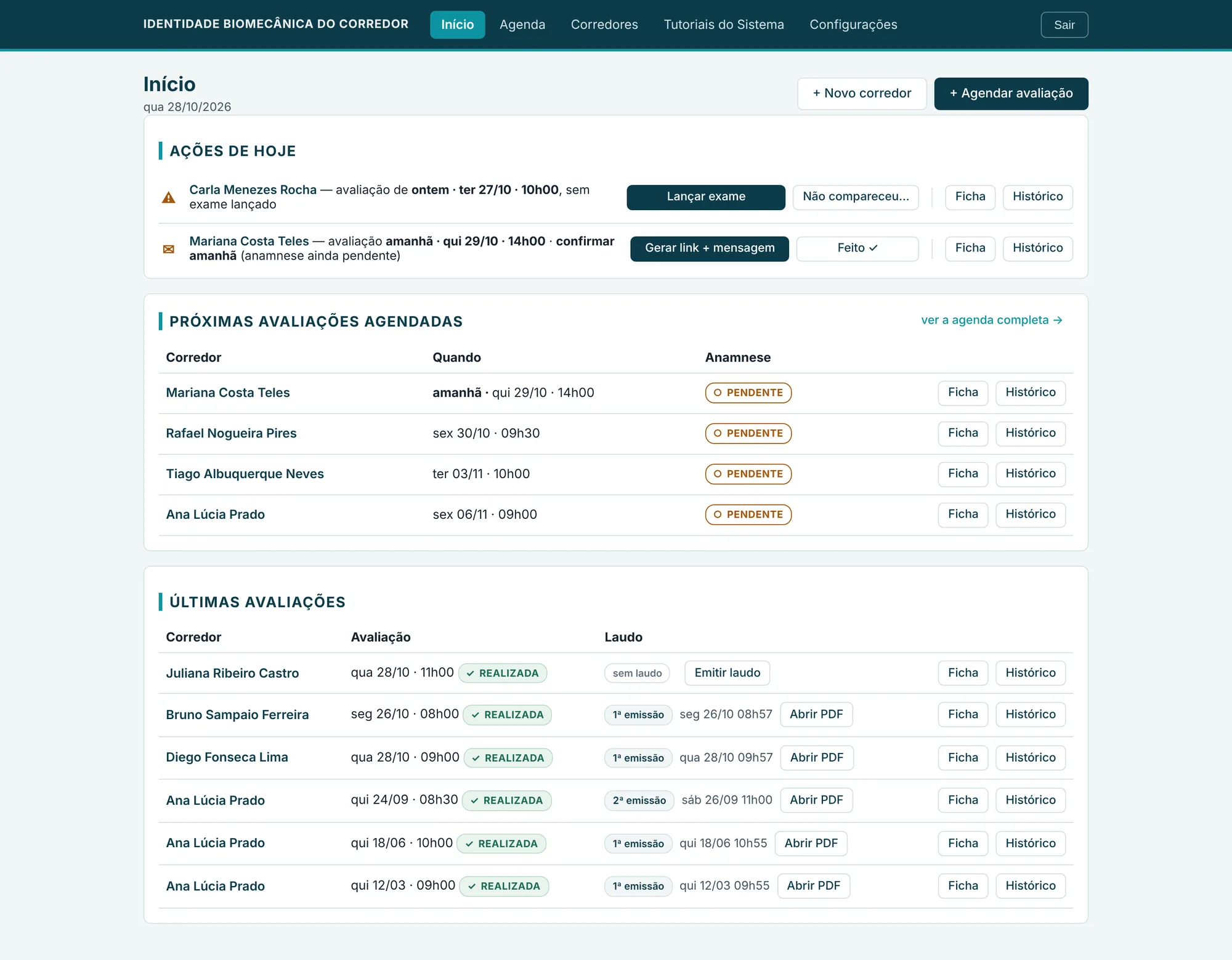Image resolution: width=1232 pixels, height=960 pixels.
Task: Click Emitir laudo for Juliana Ribeiro Castro
Action: click(x=727, y=673)
